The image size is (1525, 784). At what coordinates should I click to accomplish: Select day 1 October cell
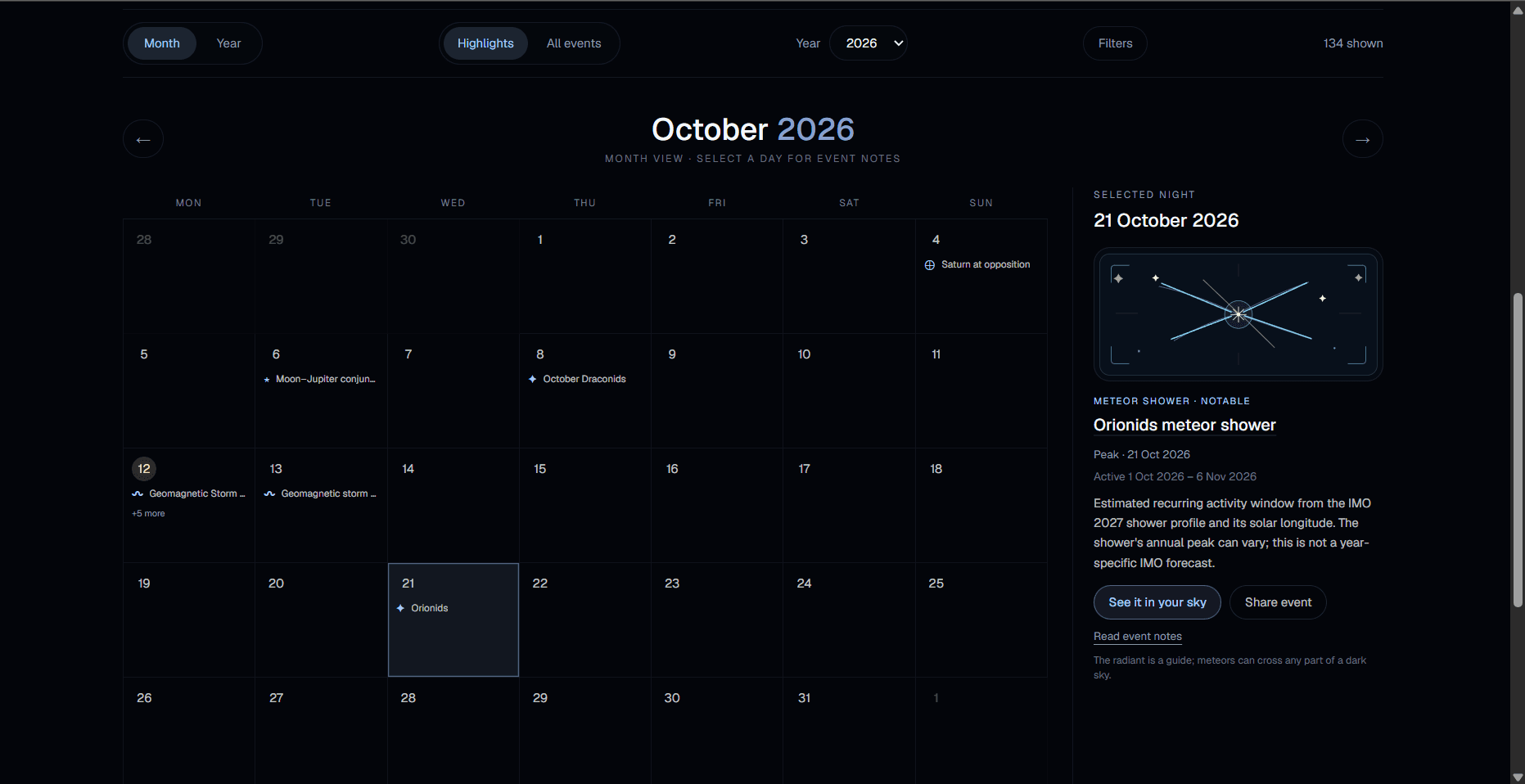[x=585, y=276]
